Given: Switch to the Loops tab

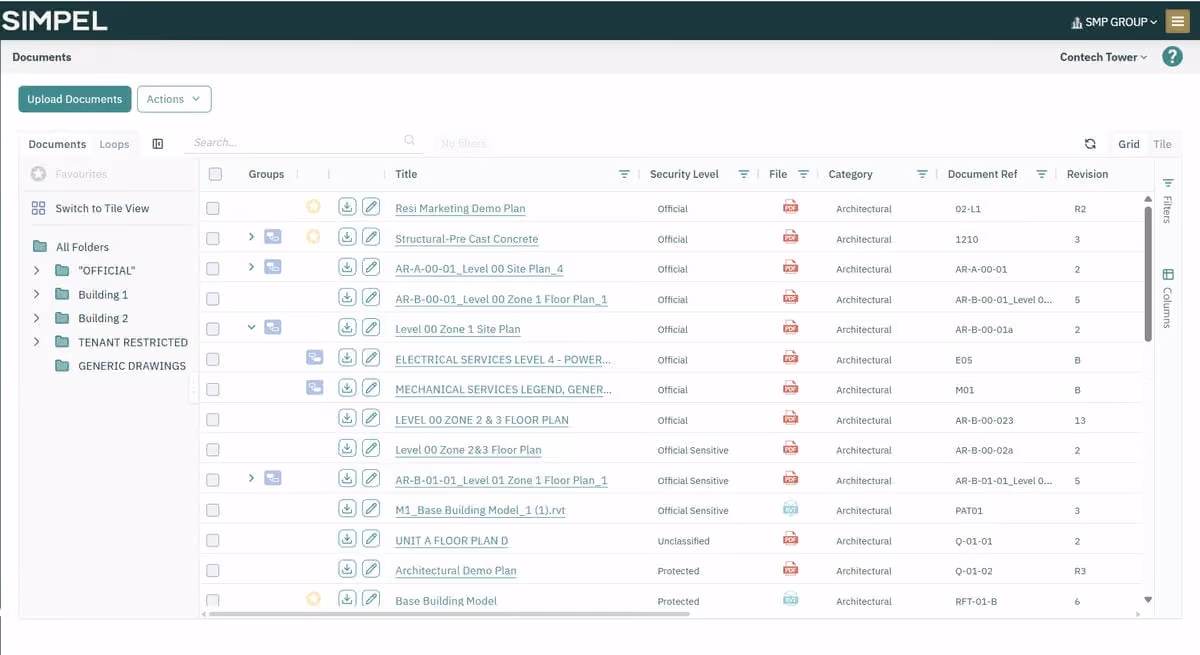Looking at the screenshot, I should click(114, 144).
